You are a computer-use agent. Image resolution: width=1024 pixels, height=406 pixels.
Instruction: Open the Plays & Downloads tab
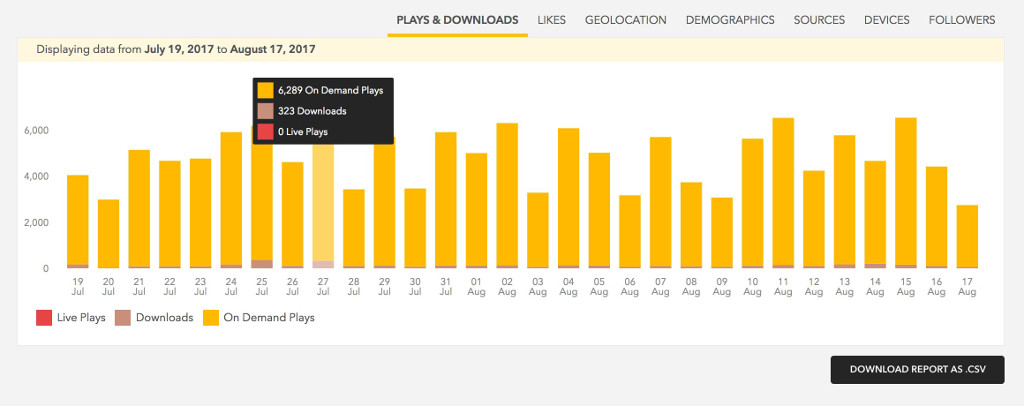tap(457, 20)
